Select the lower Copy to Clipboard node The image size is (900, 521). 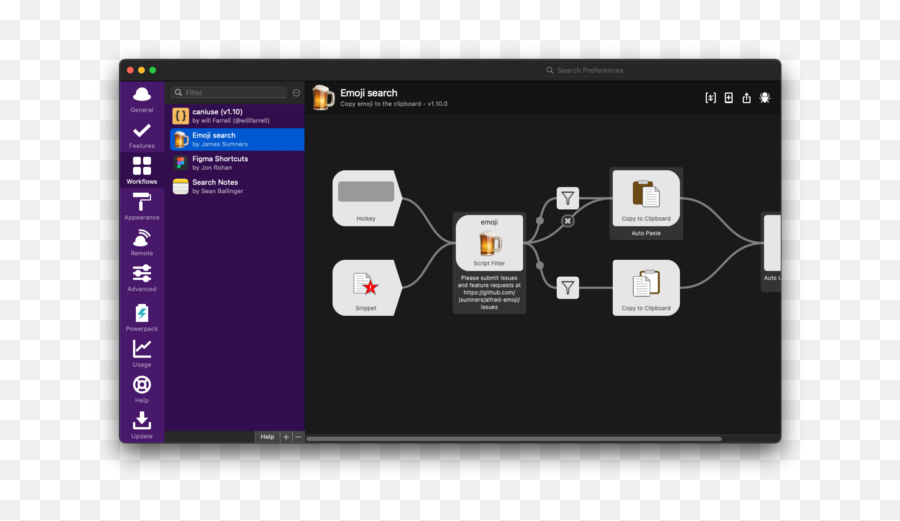pos(646,287)
